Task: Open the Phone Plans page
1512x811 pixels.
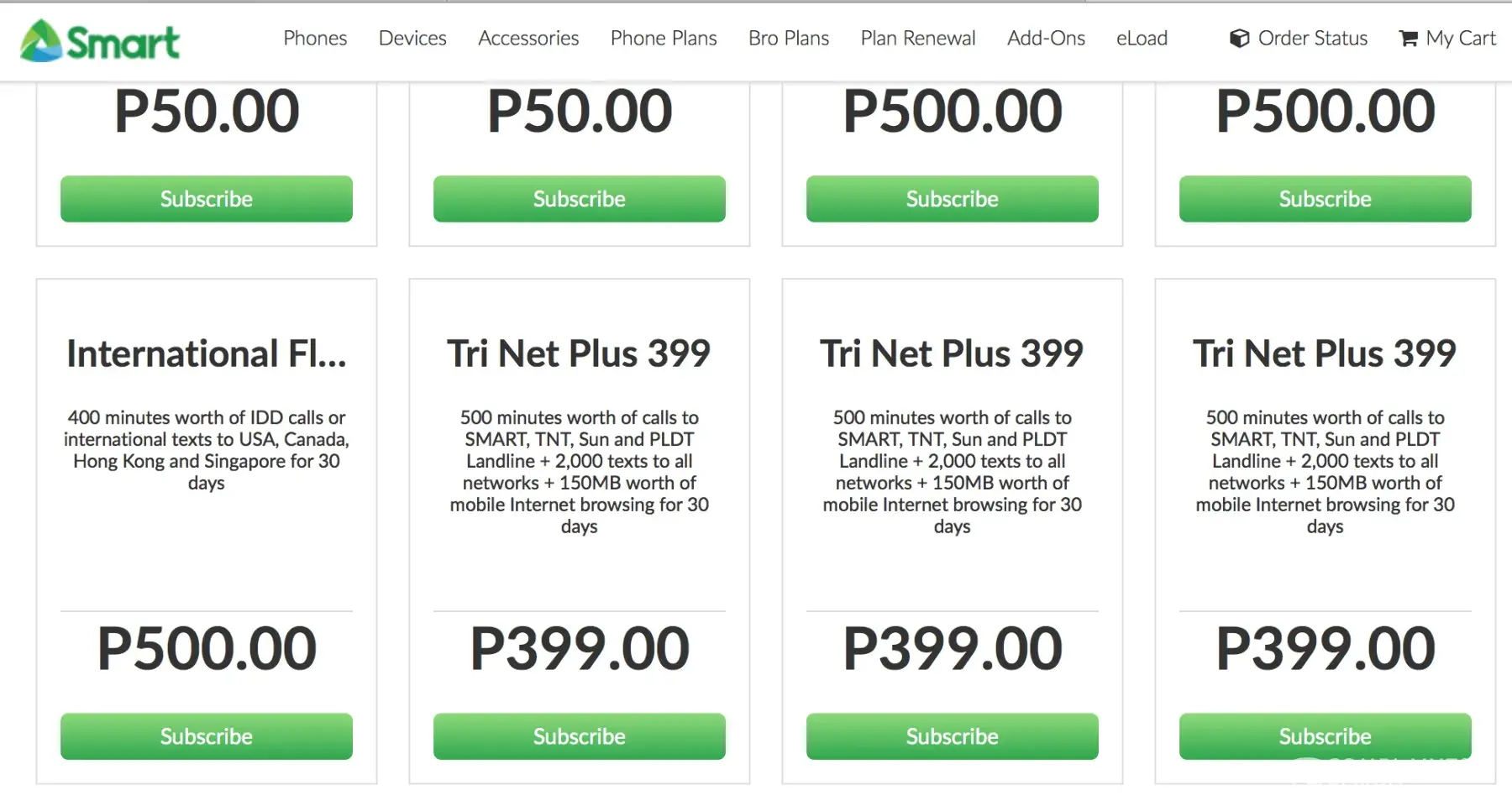Action: click(664, 39)
